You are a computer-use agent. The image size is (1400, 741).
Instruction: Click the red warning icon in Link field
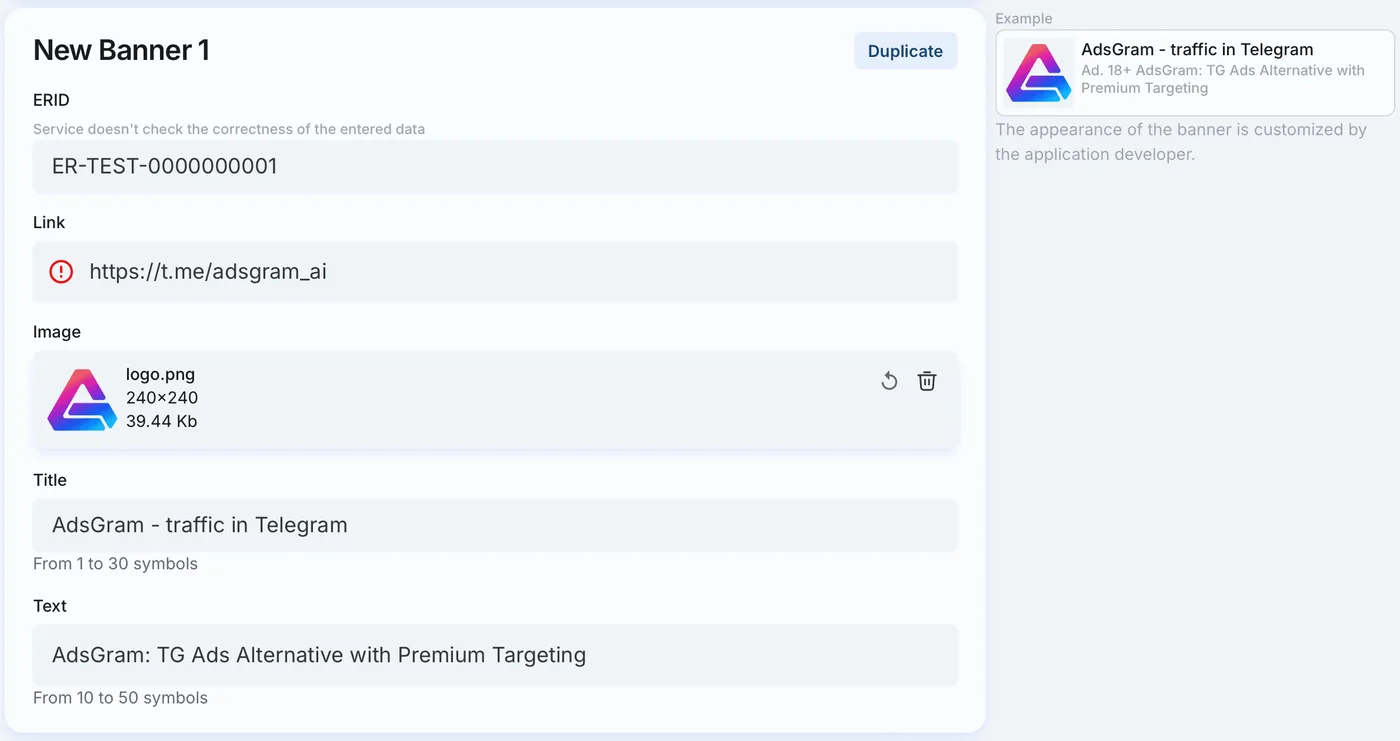click(61, 271)
